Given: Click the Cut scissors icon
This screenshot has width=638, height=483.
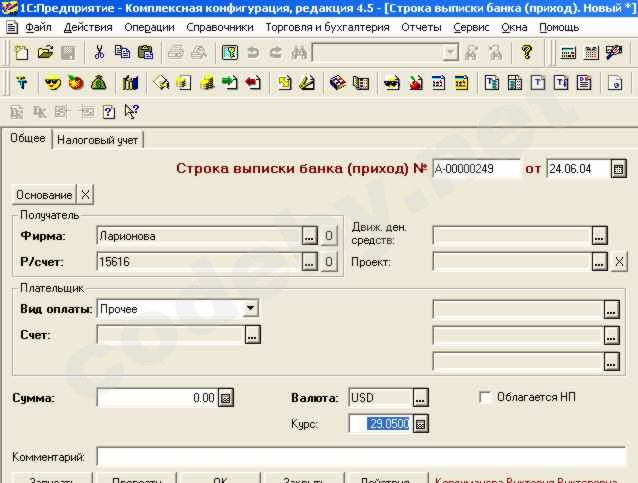Looking at the screenshot, I should pos(99,52).
